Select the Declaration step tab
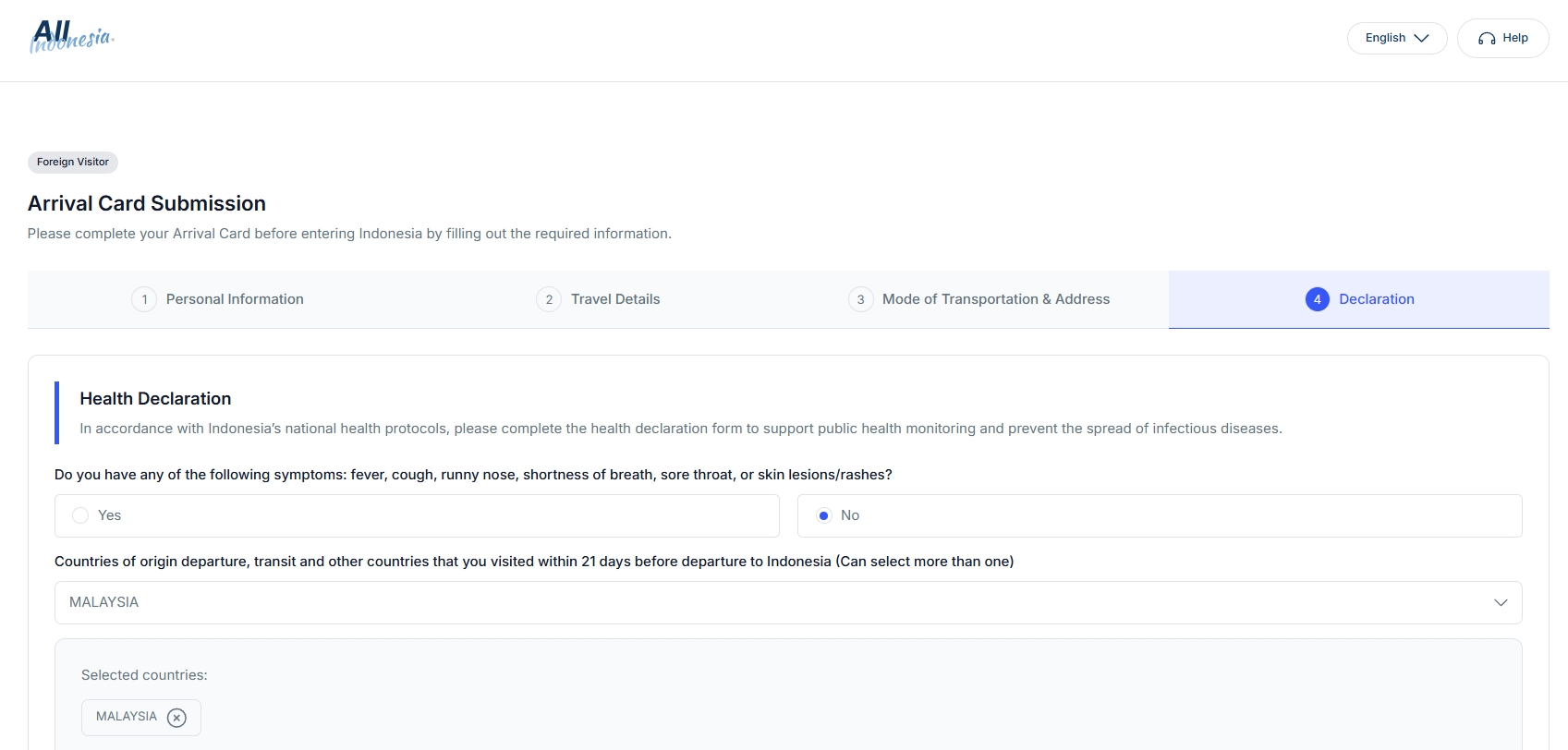Viewport: 1568px width, 750px height. point(1359,299)
